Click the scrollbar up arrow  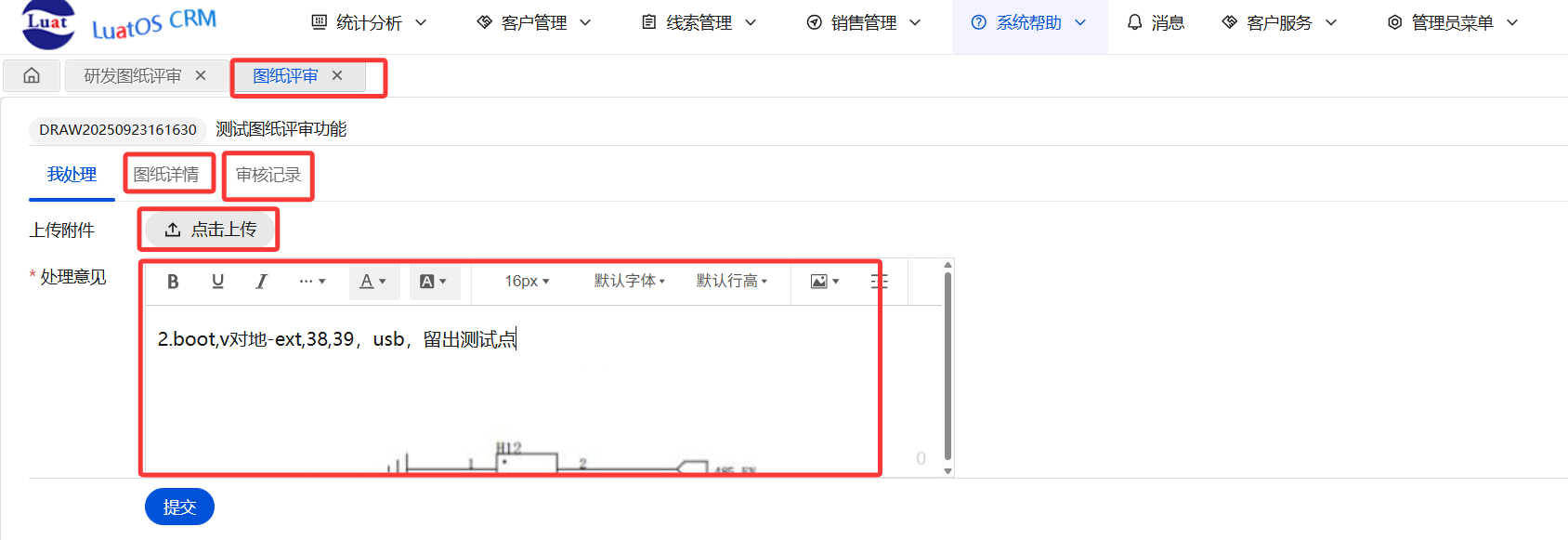click(948, 265)
